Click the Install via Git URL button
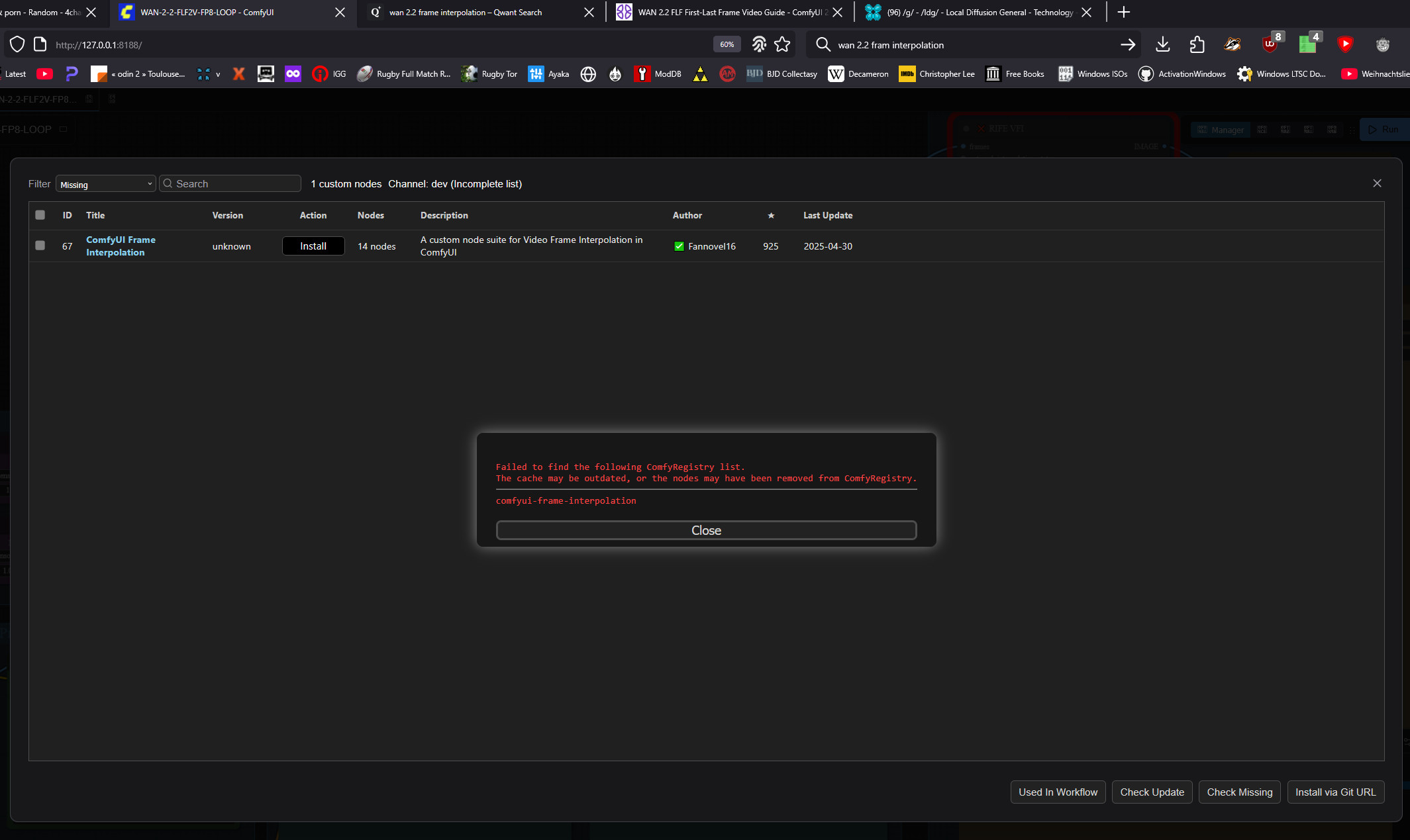This screenshot has width=1410, height=840. (1335, 792)
